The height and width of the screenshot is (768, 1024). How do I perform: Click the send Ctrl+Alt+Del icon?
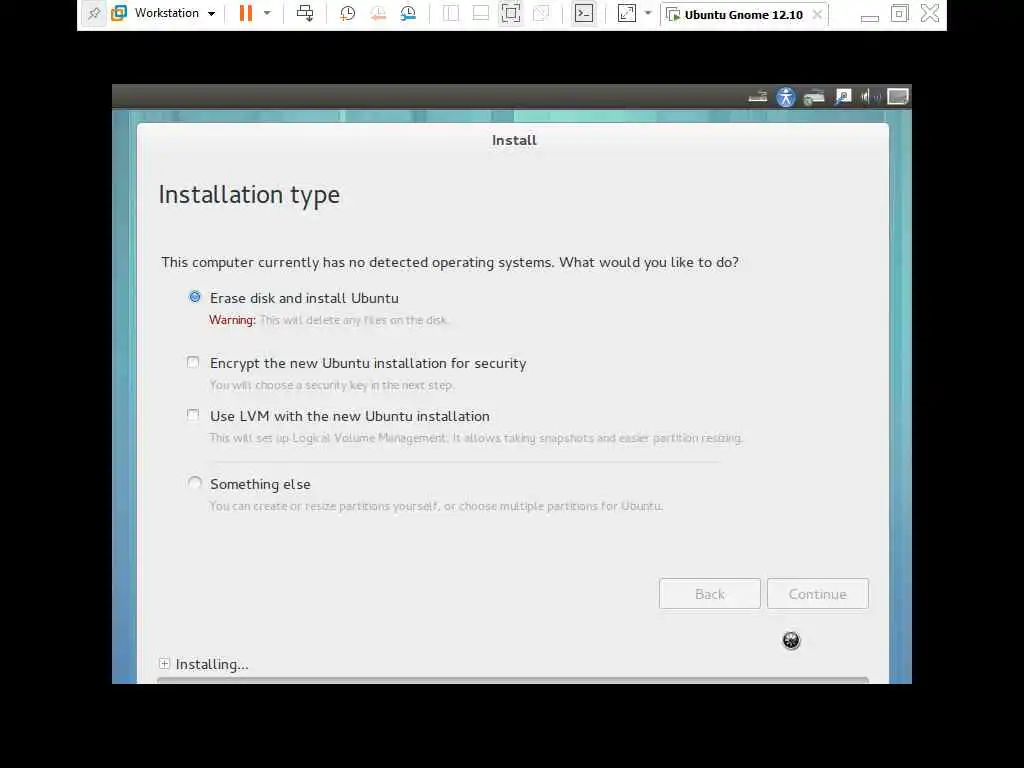tap(305, 13)
